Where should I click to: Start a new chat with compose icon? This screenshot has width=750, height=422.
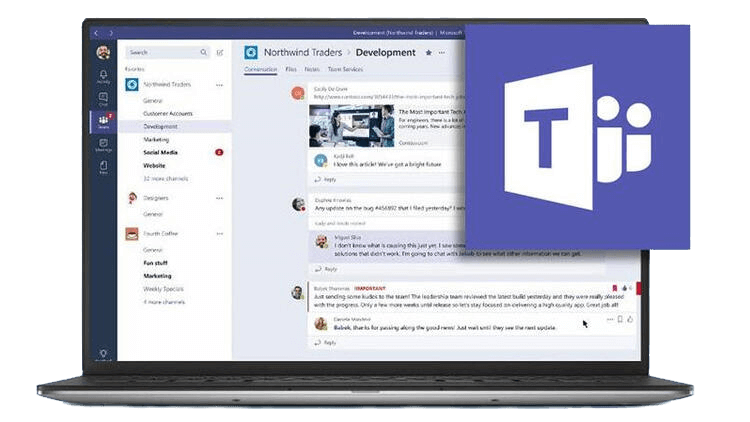pyautogui.click(x=220, y=53)
